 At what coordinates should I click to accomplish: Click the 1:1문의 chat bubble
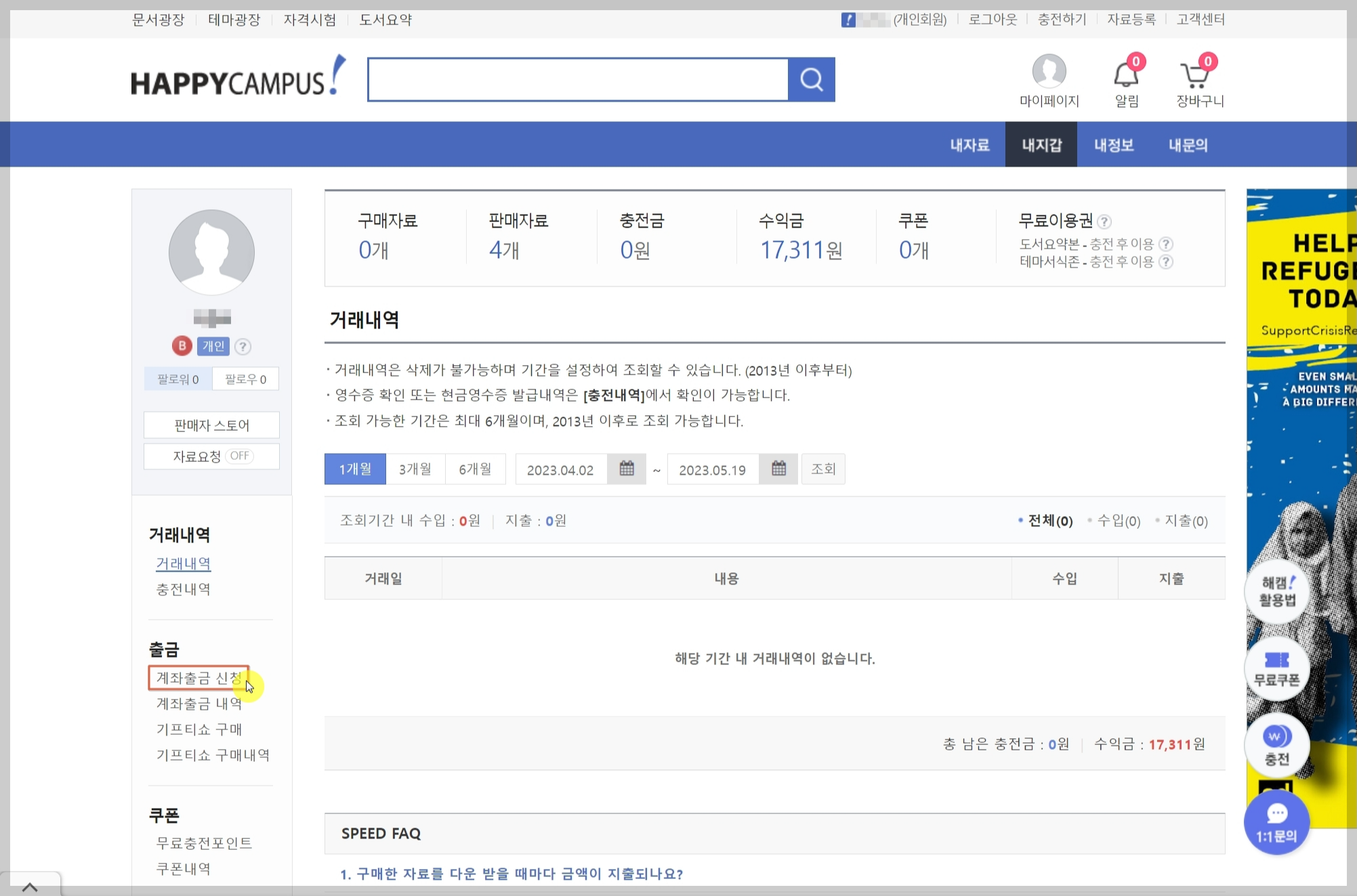click(1276, 823)
